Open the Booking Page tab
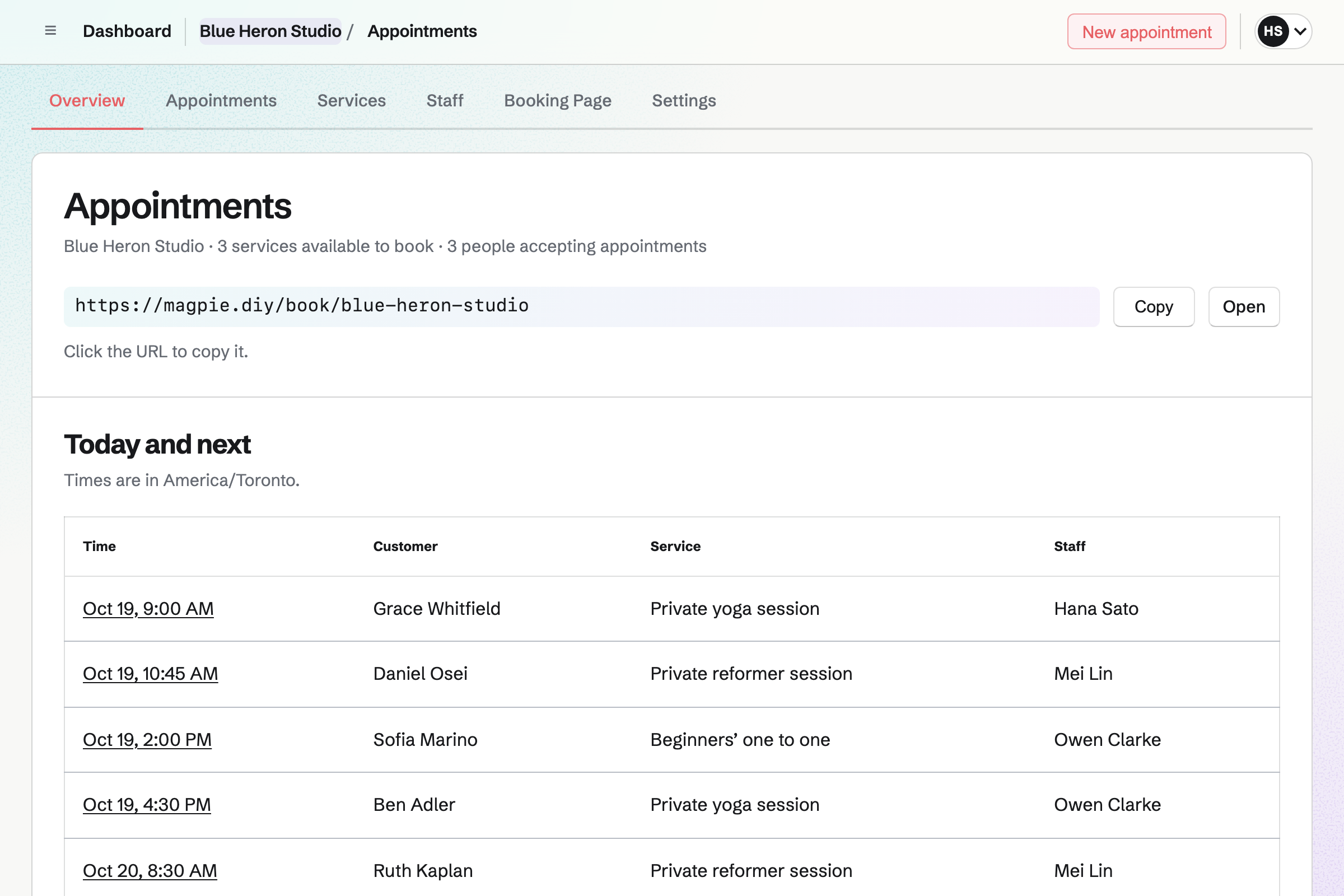Viewport: 1344px width, 896px height. (x=558, y=101)
